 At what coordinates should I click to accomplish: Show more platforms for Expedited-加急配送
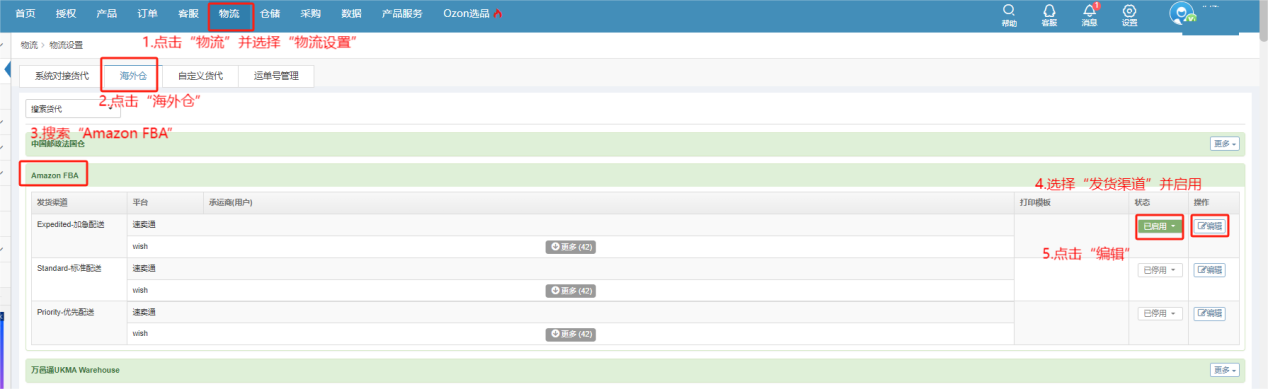coord(571,246)
